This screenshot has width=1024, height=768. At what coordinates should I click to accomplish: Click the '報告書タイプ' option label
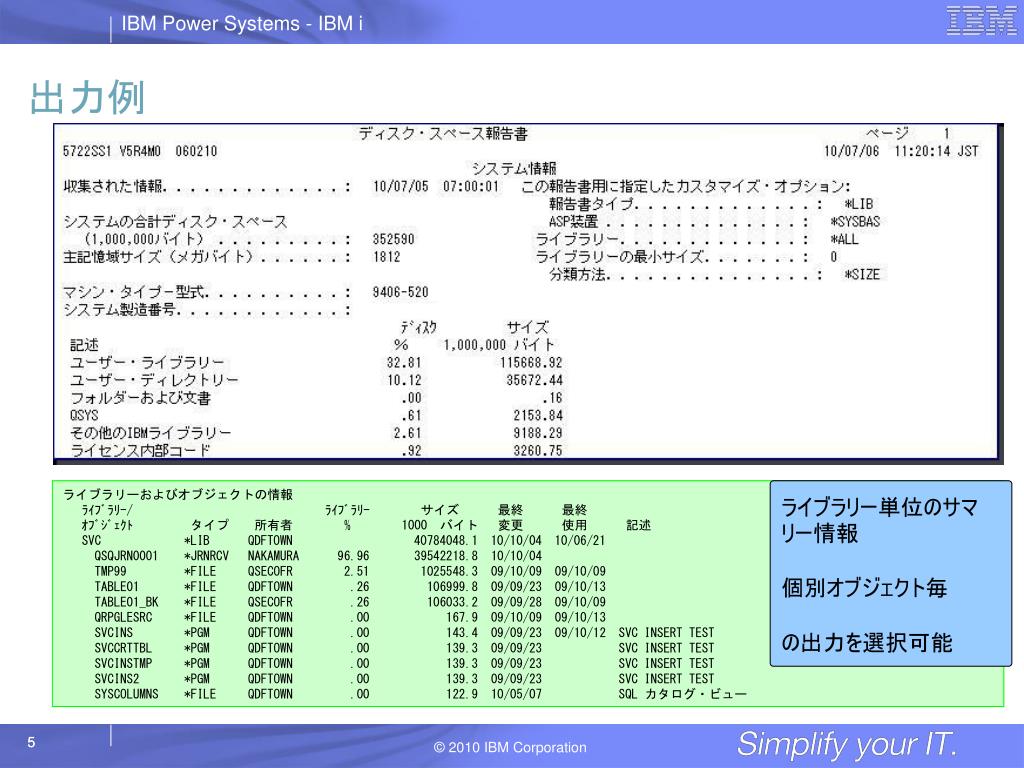[x=591, y=204]
